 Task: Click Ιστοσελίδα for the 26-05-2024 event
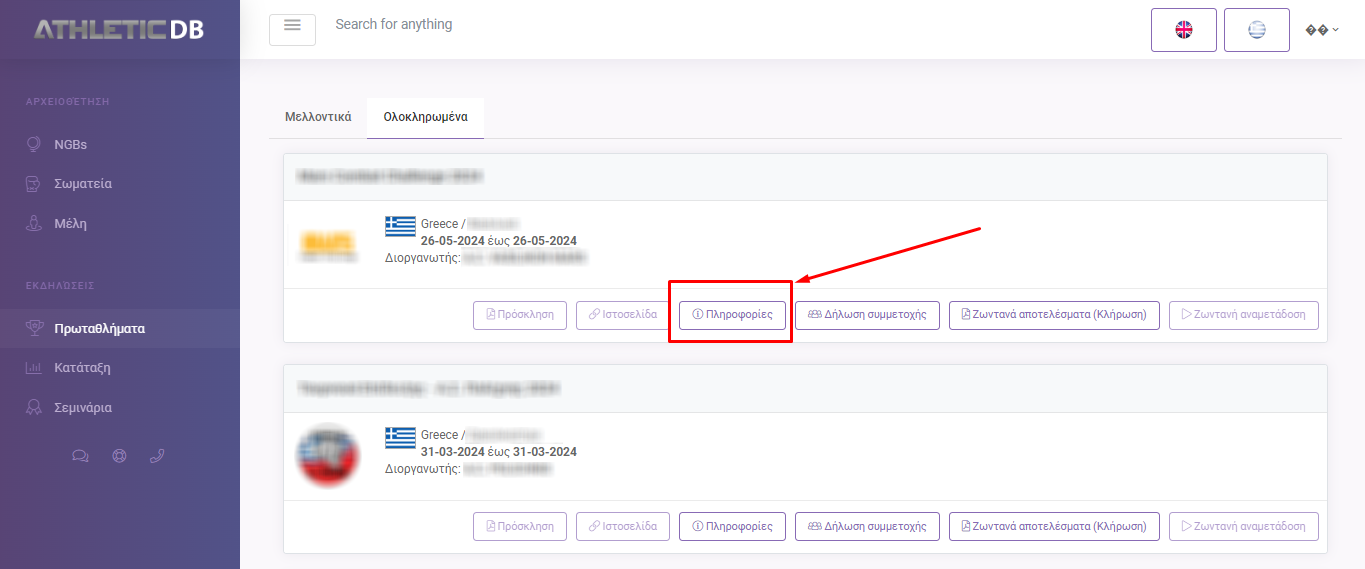pos(623,315)
